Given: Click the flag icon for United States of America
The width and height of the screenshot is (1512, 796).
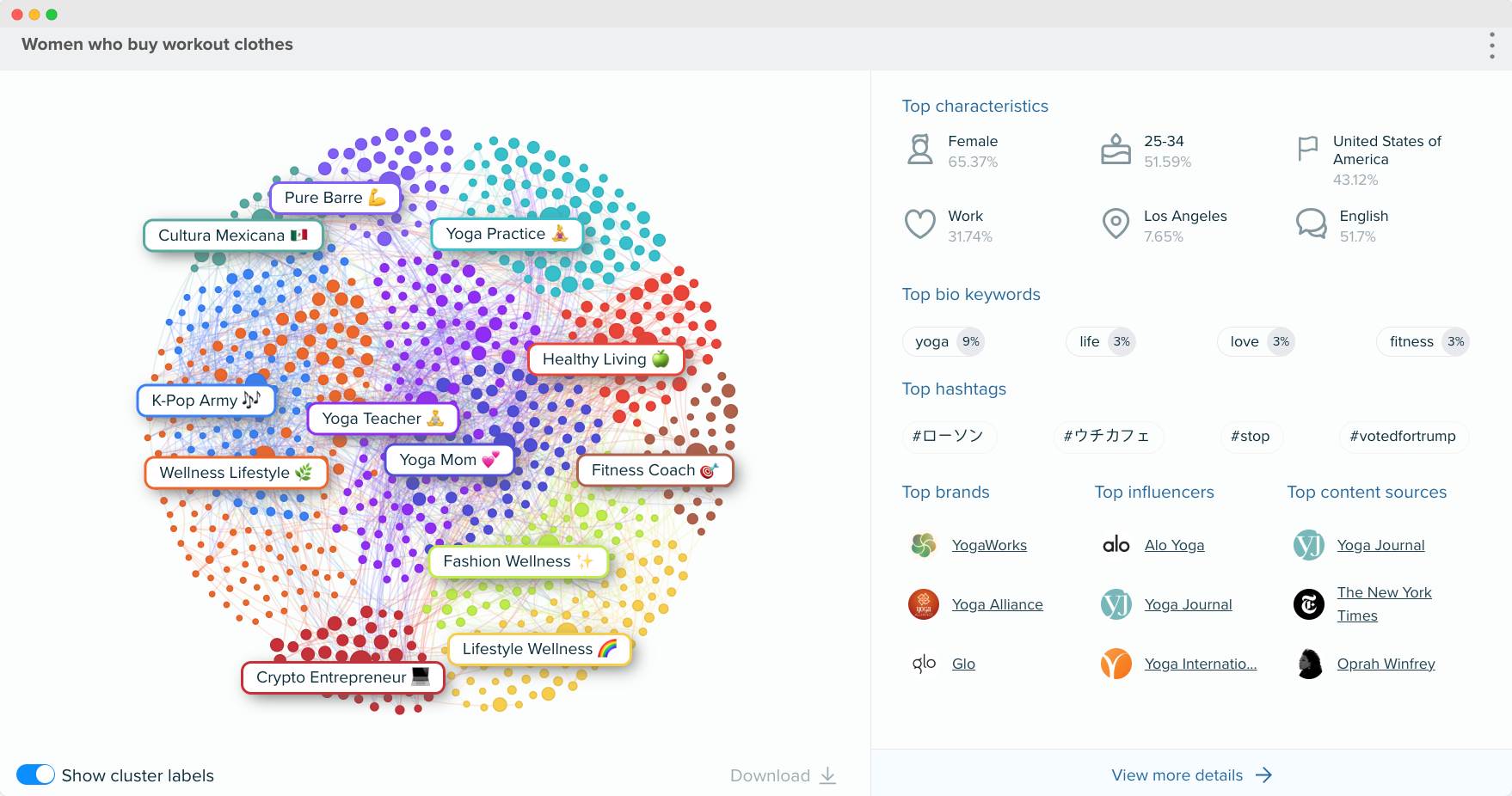Looking at the screenshot, I should point(1308,148).
